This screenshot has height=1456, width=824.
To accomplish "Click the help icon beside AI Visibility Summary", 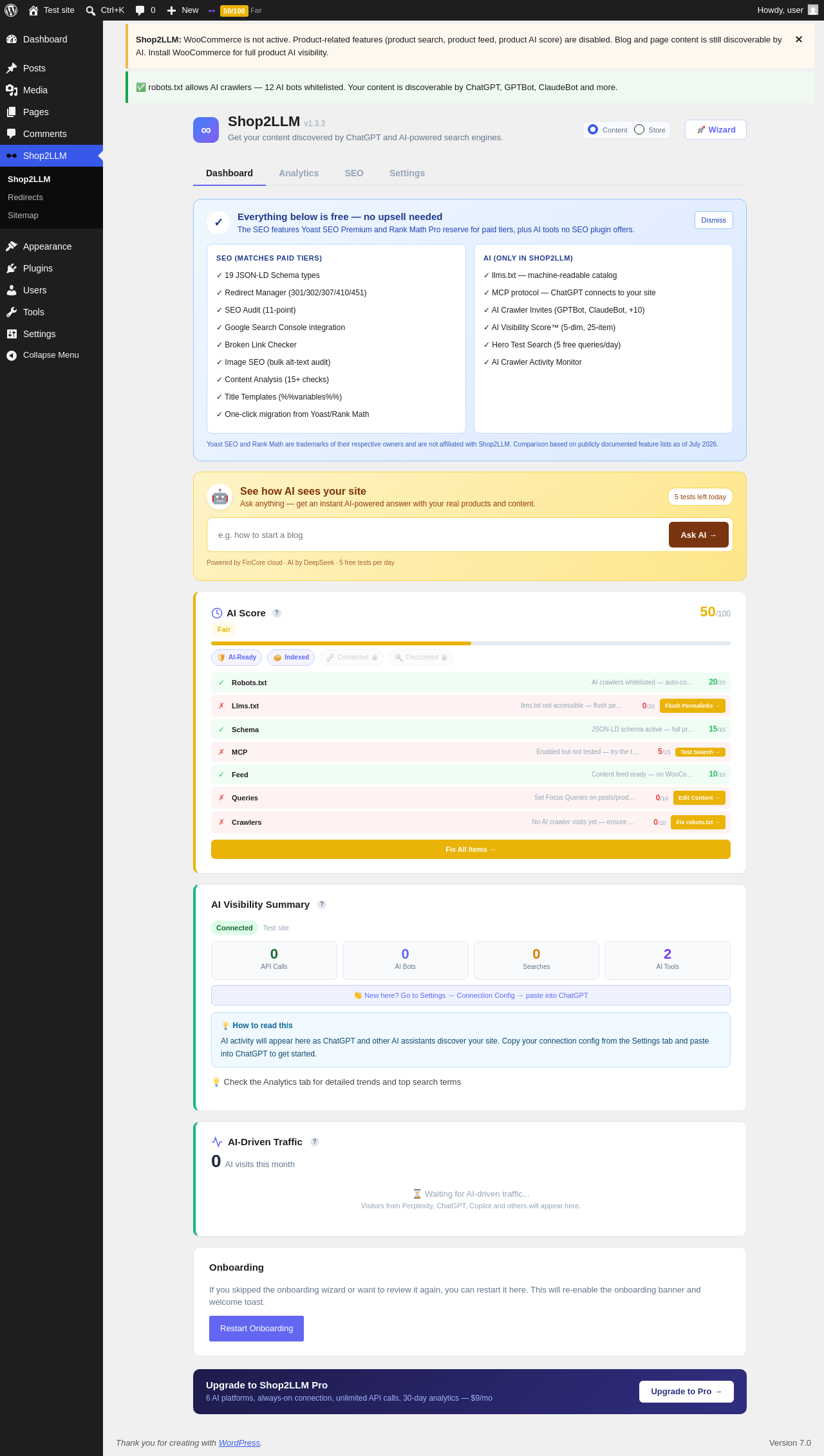I will (x=322, y=905).
